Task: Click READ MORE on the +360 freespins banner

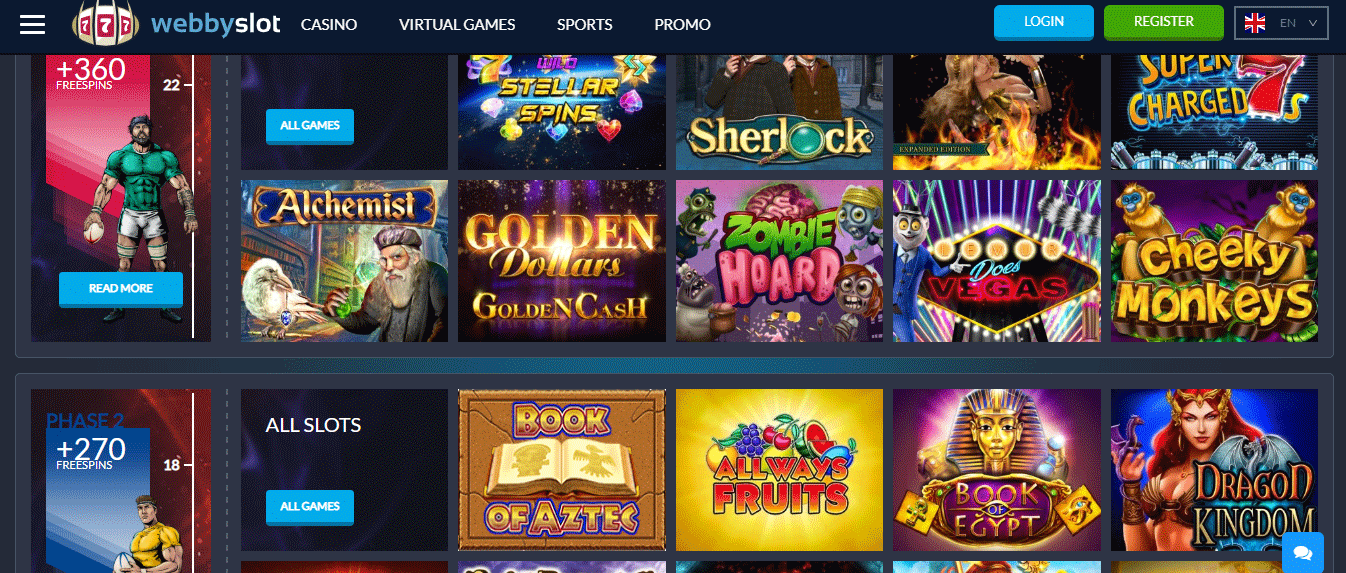Action: (x=121, y=288)
